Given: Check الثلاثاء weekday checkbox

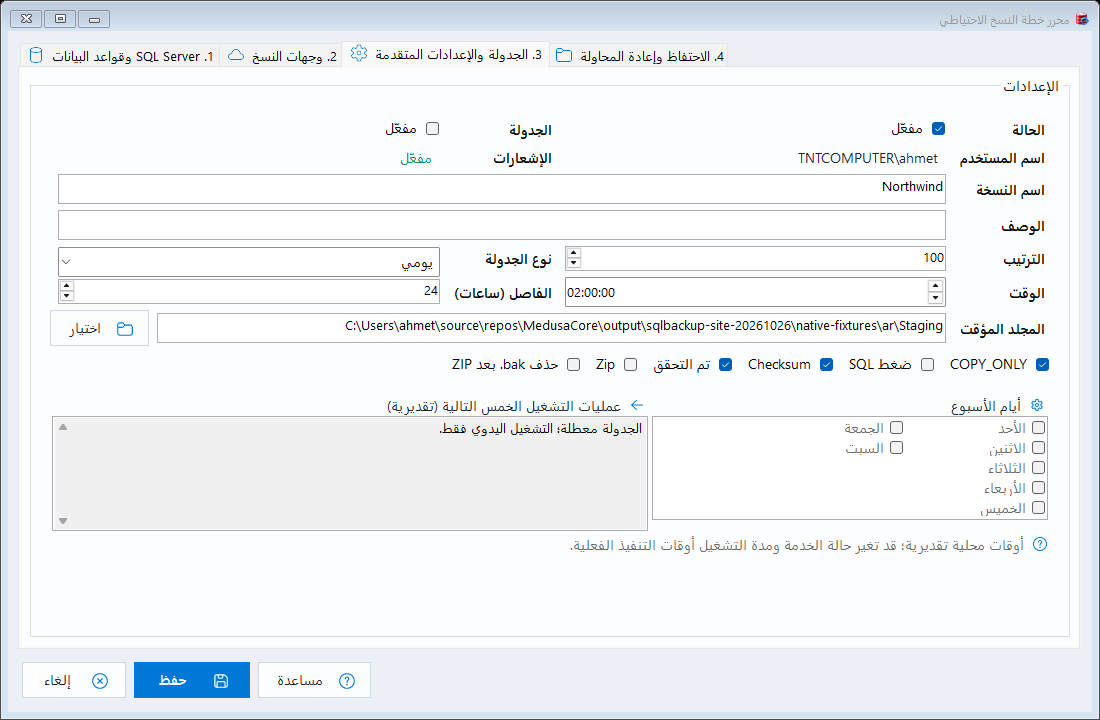Looking at the screenshot, I should tap(1038, 467).
